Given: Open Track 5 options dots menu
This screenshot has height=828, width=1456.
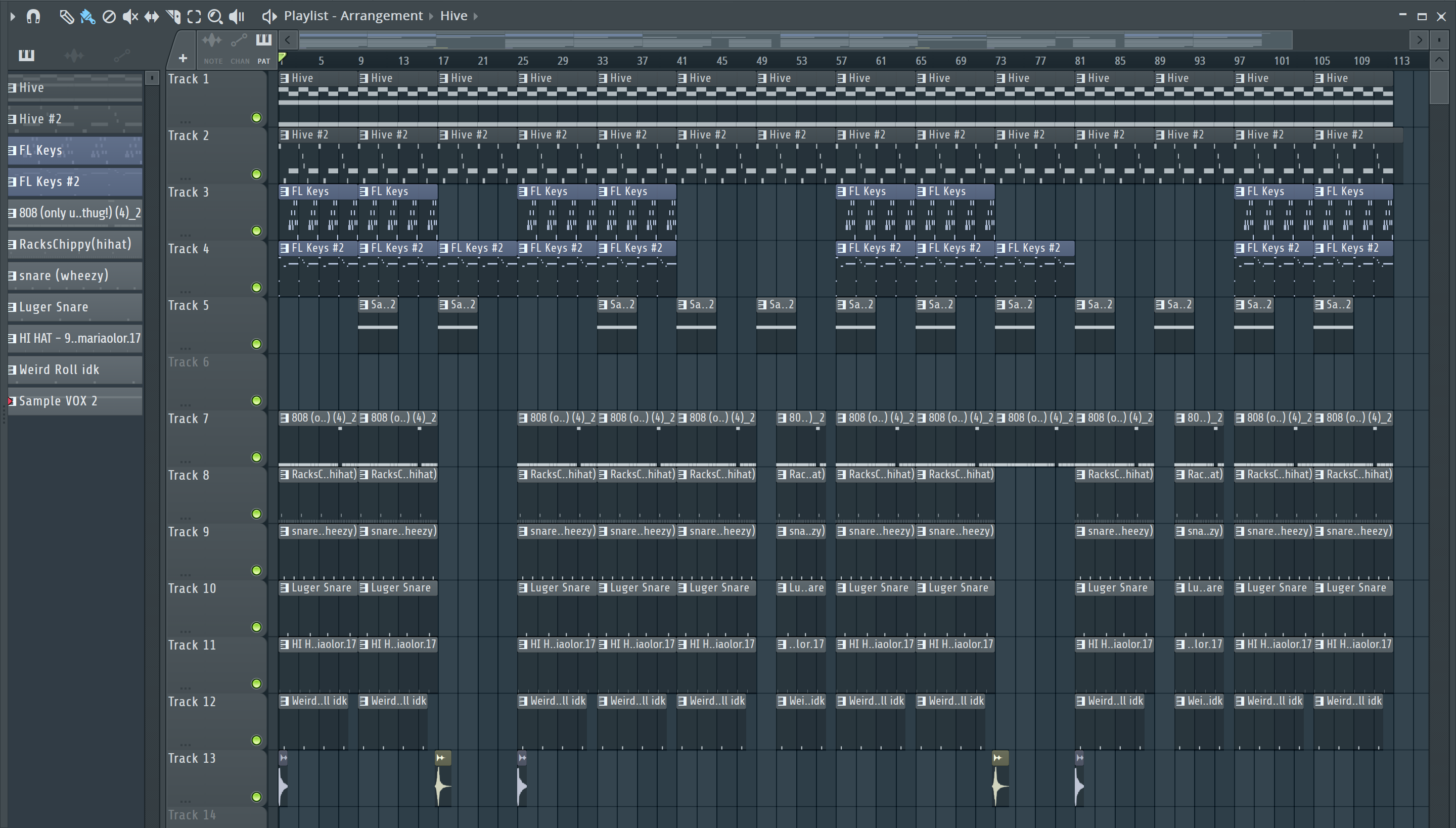Looking at the screenshot, I should click(x=186, y=348).
